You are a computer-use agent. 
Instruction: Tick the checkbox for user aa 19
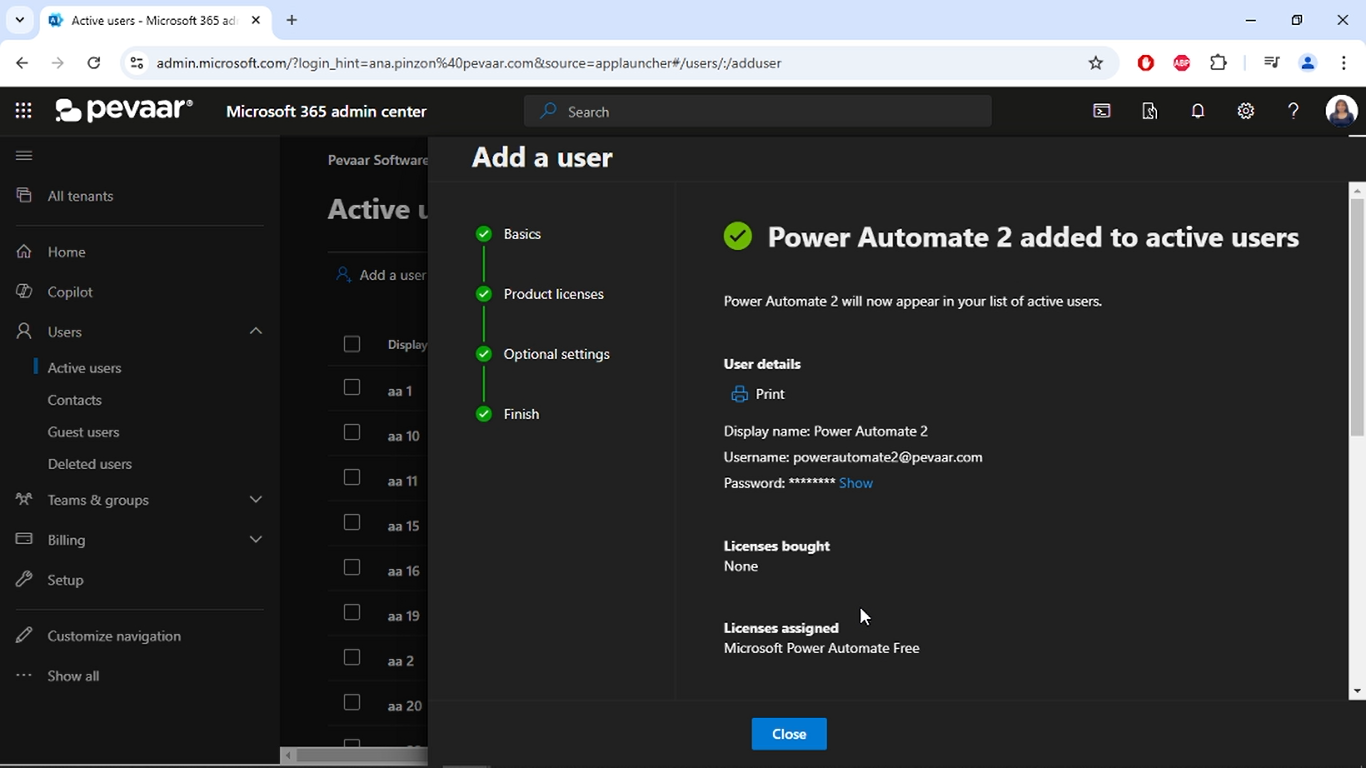(352, 612)
